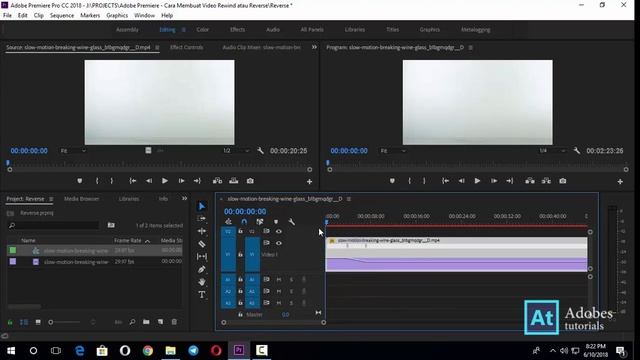The width and height of the screenshot is (640, 360).
Task: Add marker in timeline header
Action: 276,222
